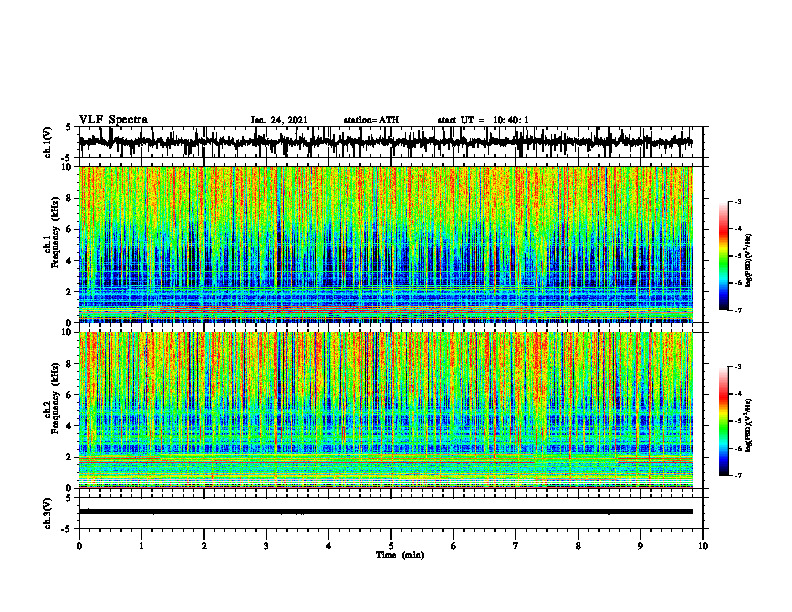The width and height of the screenshot is (792, 612).
Task: Click time-axis tick label "9" minutes
Action: coord(640,546)
